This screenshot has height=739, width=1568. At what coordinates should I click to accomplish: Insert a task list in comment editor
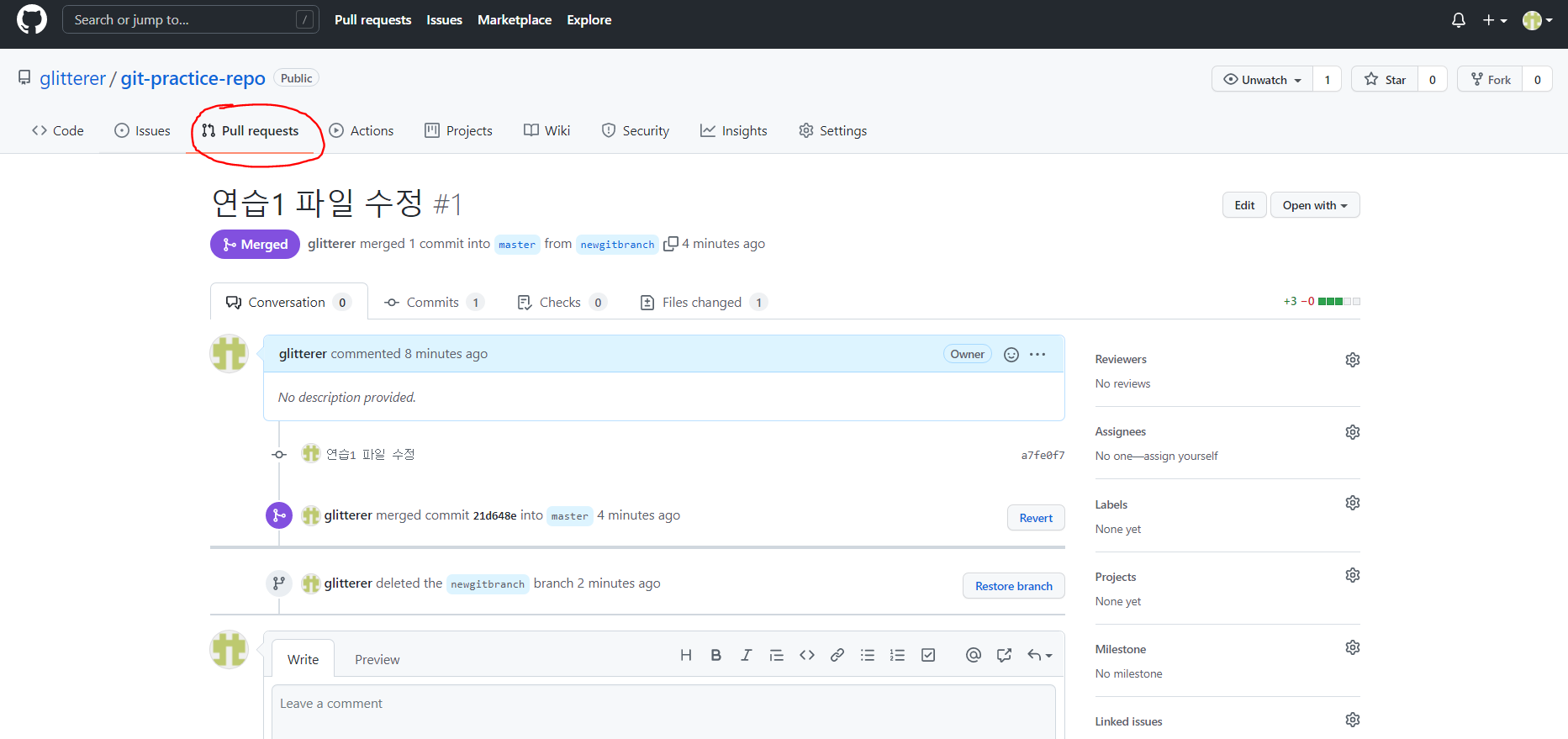click(x=928, y=655)
